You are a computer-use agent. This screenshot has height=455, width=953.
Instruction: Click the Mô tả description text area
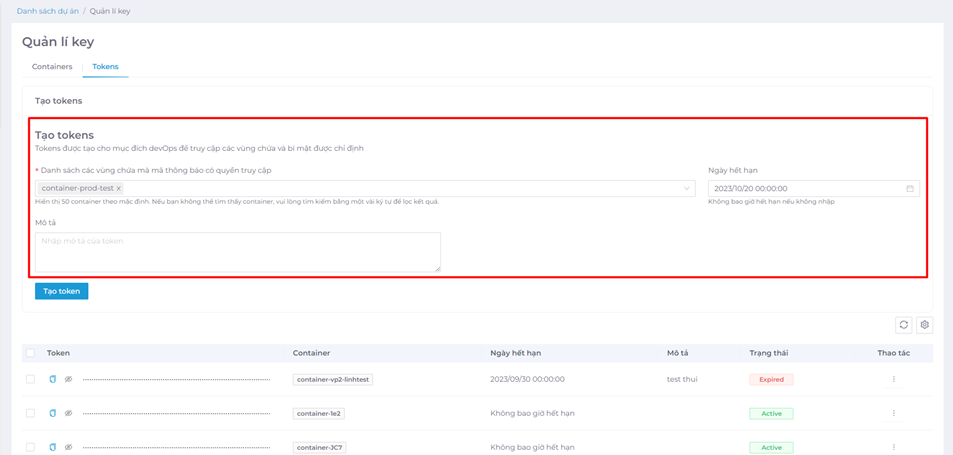(x=237, y=251)
